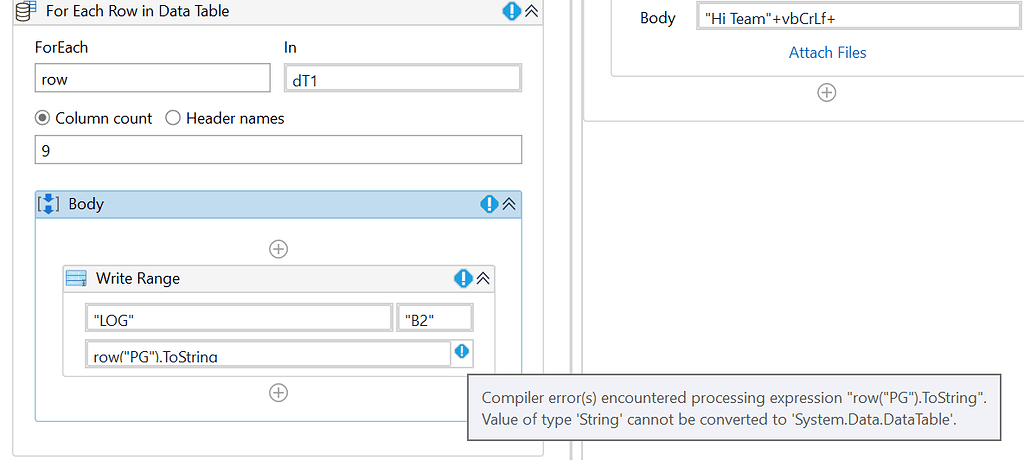Viewport: 1024px width, 461px height.
Task: Click the For Each Row data table icon
Action: tap(23, 10)
